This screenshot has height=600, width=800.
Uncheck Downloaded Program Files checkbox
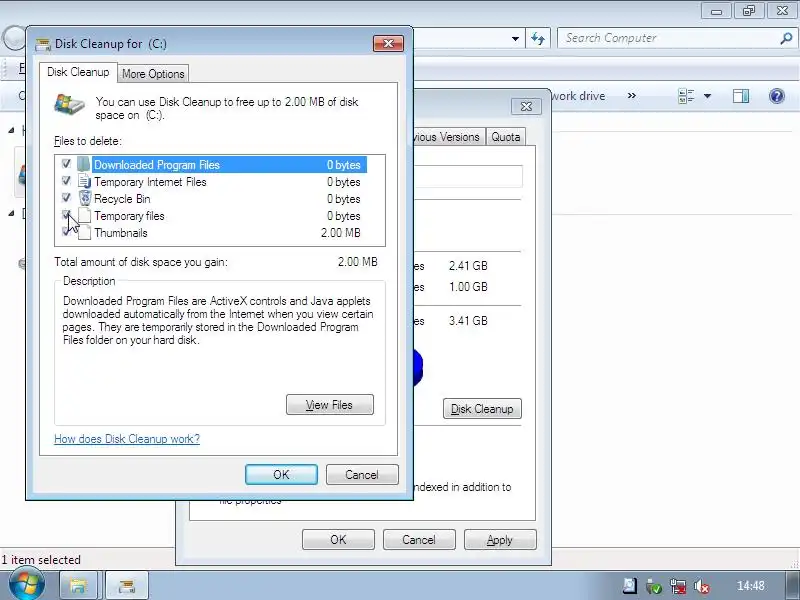tap(66, 164)
